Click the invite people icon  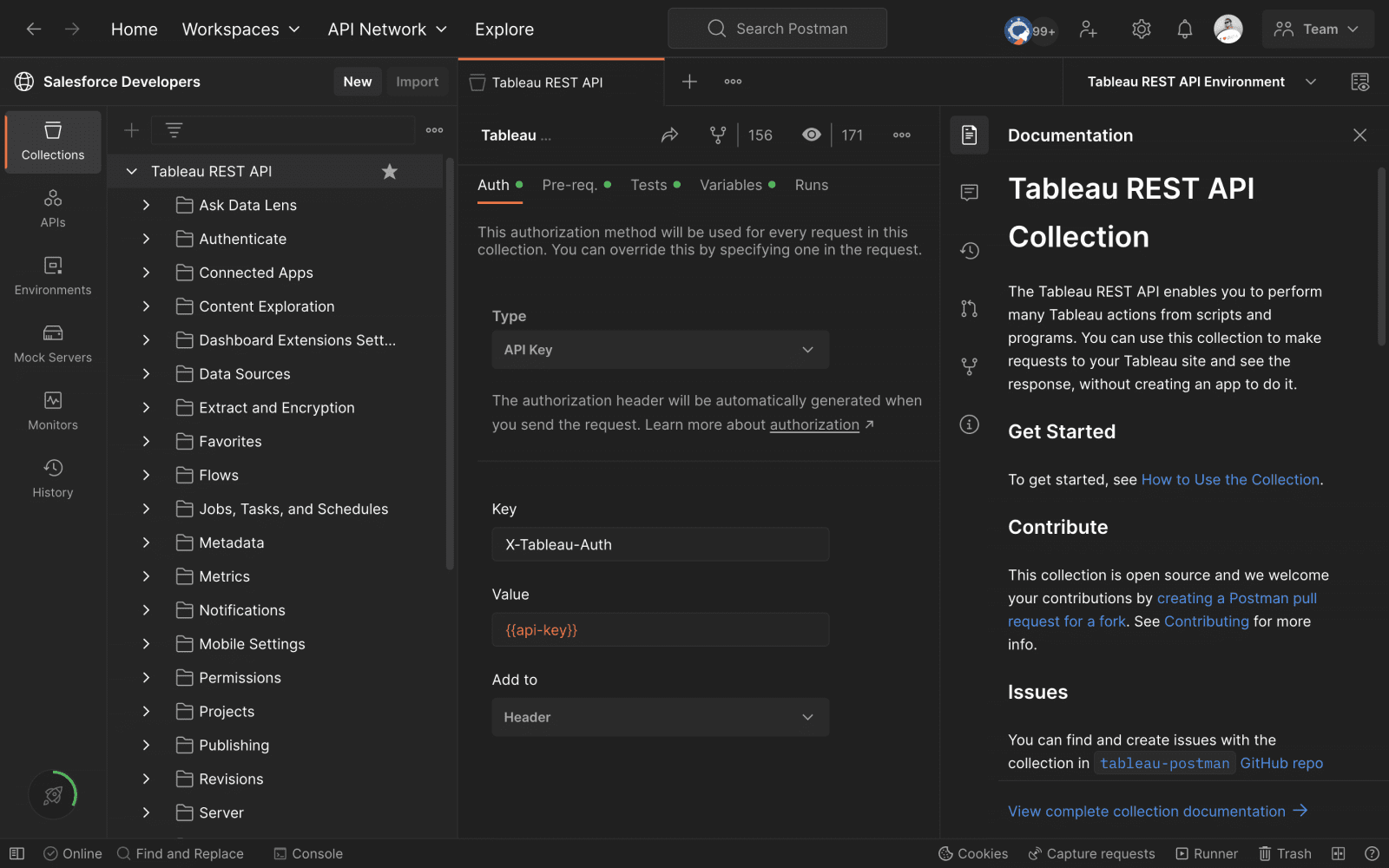(1088, 30)
